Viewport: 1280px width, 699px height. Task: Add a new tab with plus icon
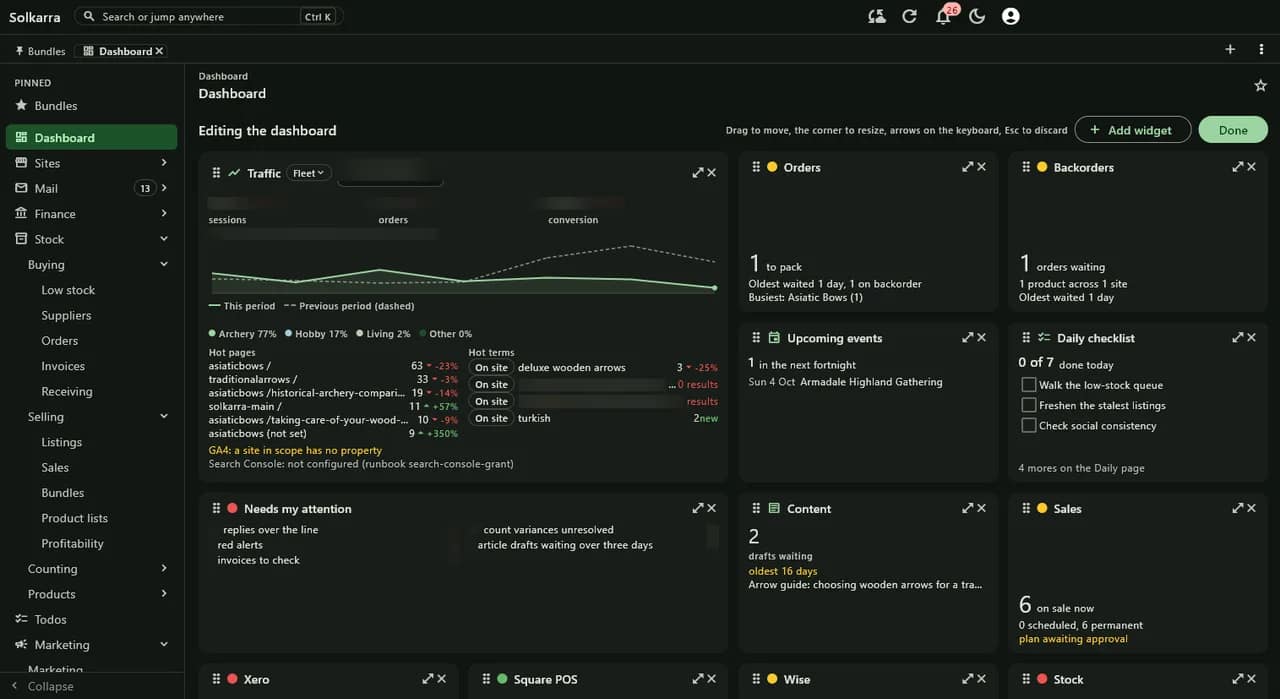tap(1230, 49)
